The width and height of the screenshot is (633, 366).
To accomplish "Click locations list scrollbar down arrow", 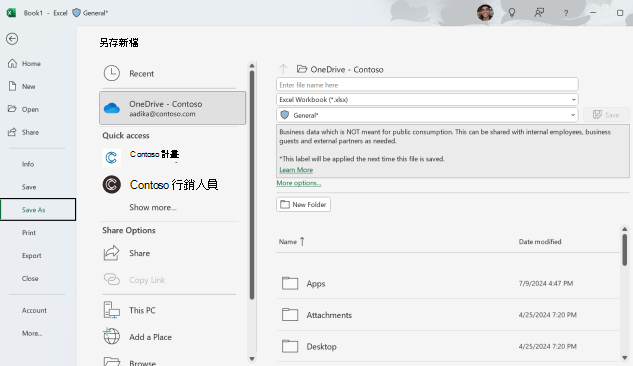I will tap(252, 358).
